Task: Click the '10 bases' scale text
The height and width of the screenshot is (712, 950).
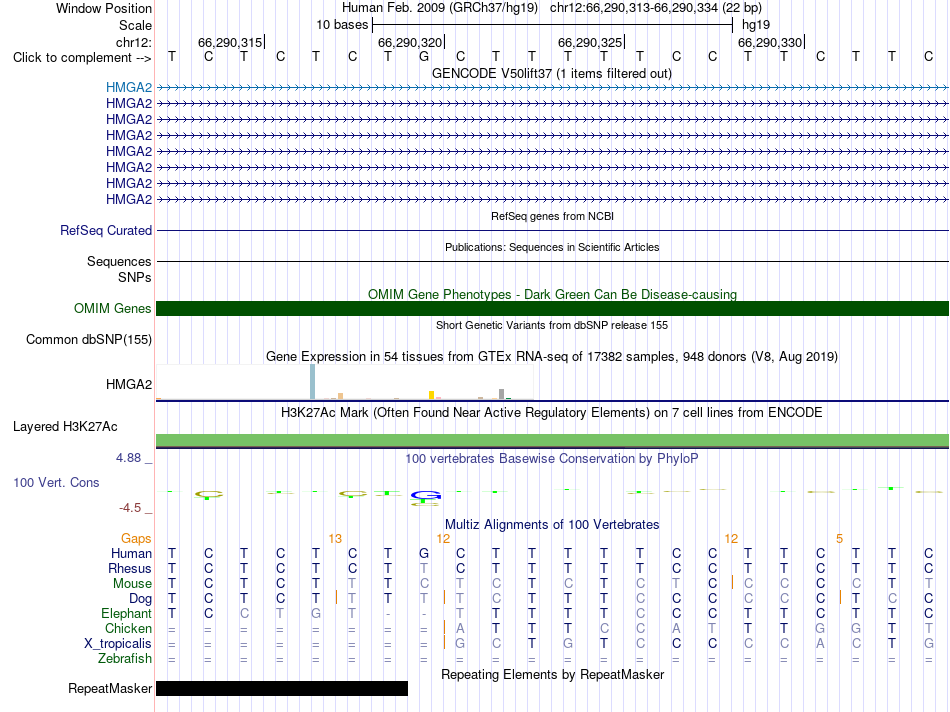Action: coord(342,25)
